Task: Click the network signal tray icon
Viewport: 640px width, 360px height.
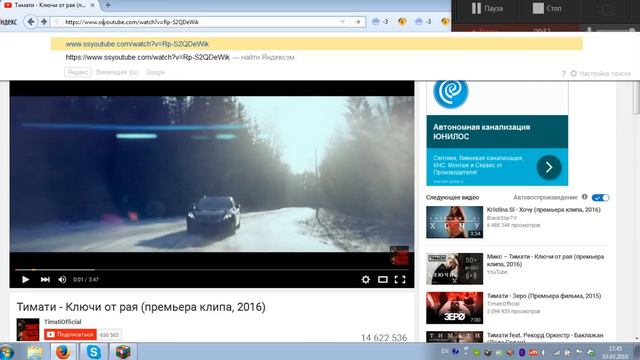Action: point(556,352)
